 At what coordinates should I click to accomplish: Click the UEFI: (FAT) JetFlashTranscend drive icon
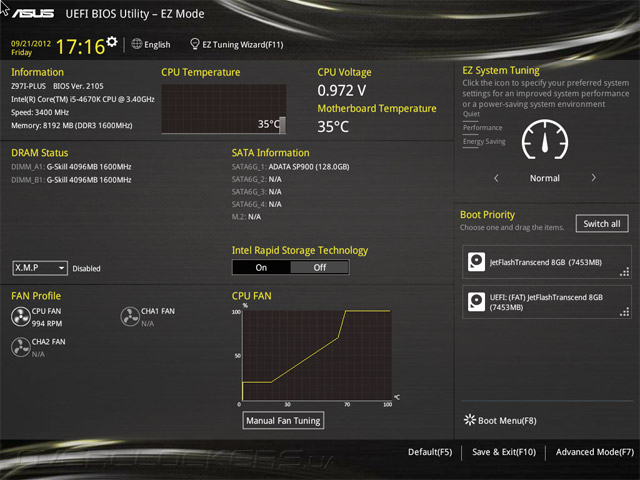tap(476, 302)
